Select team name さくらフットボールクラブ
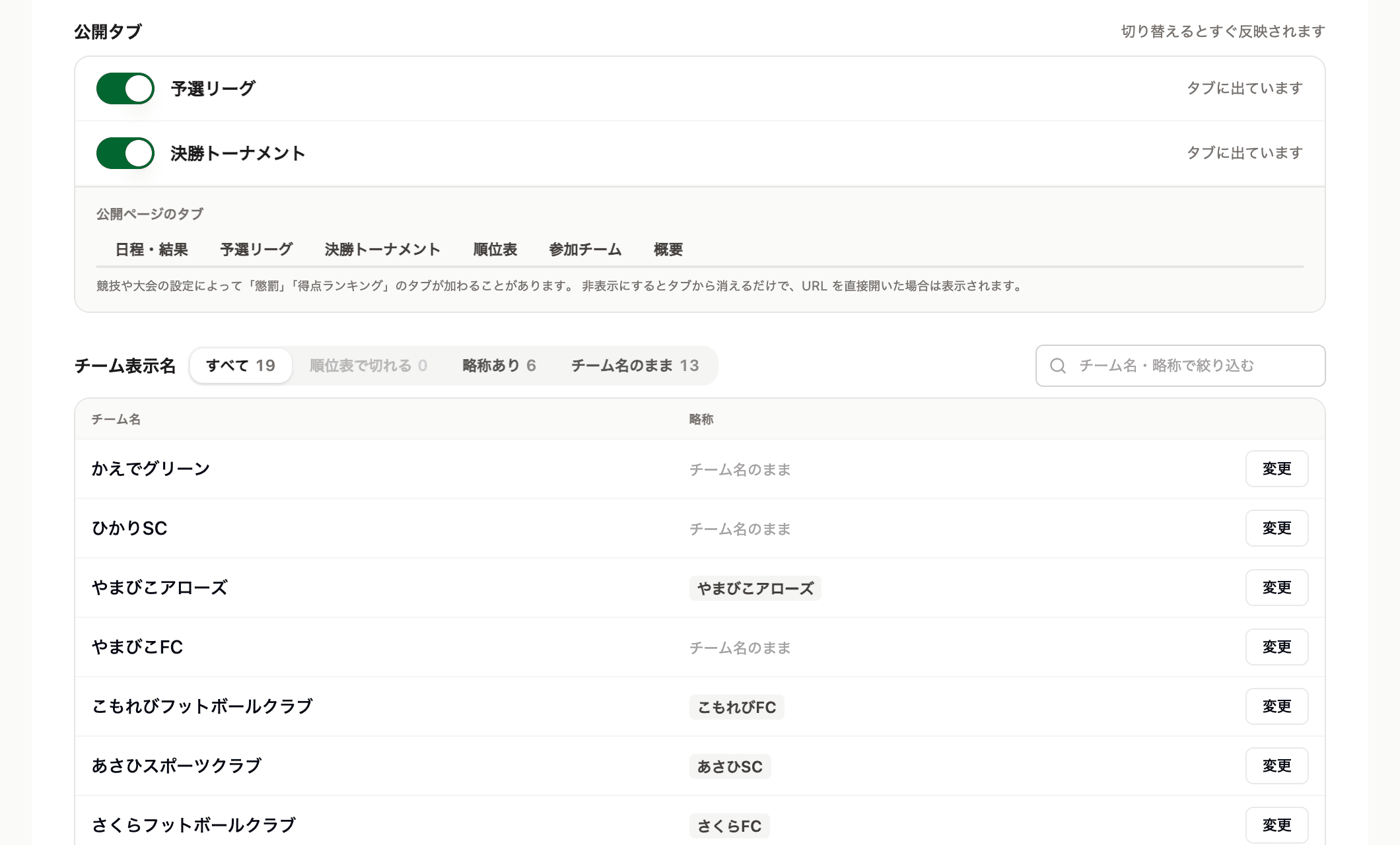This screenshot has height=845, width=1400. tap(193, 825)
